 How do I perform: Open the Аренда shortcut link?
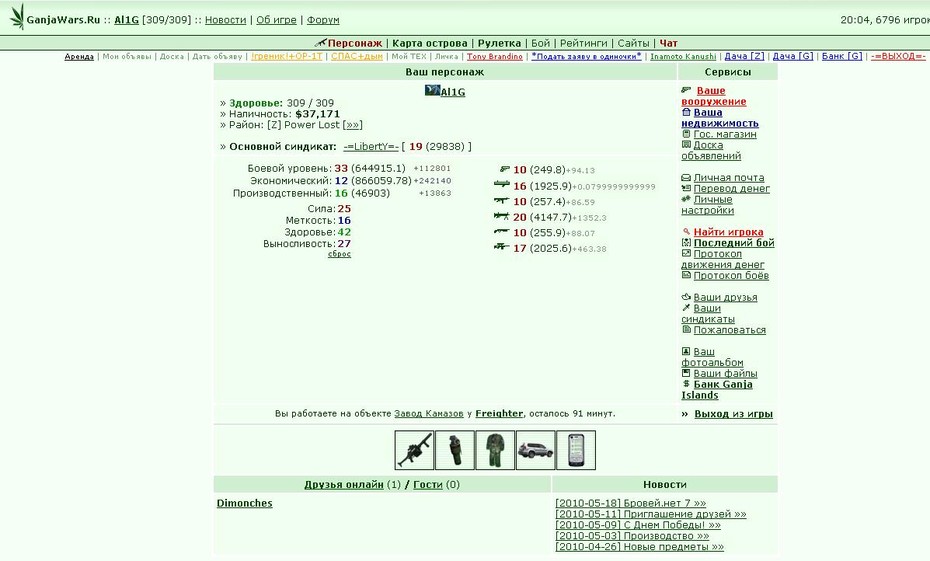[x=79, y=56]
